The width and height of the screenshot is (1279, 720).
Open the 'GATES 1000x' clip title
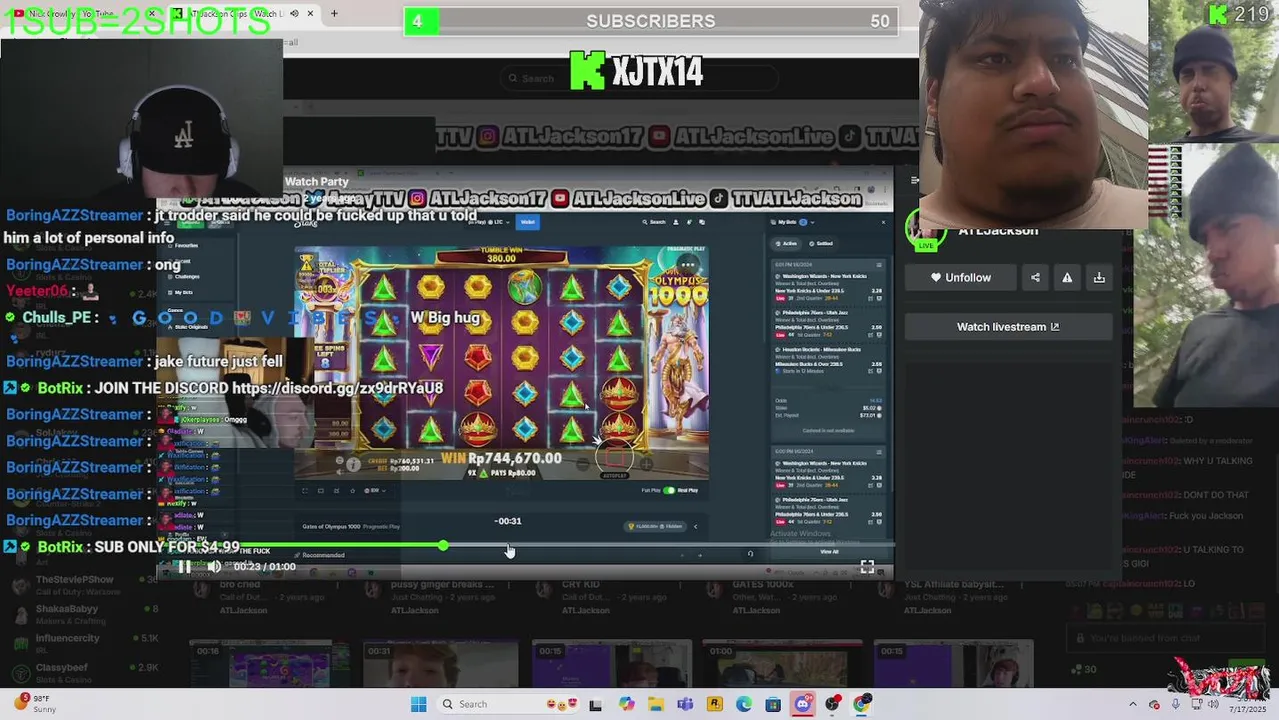coord(763,584)
